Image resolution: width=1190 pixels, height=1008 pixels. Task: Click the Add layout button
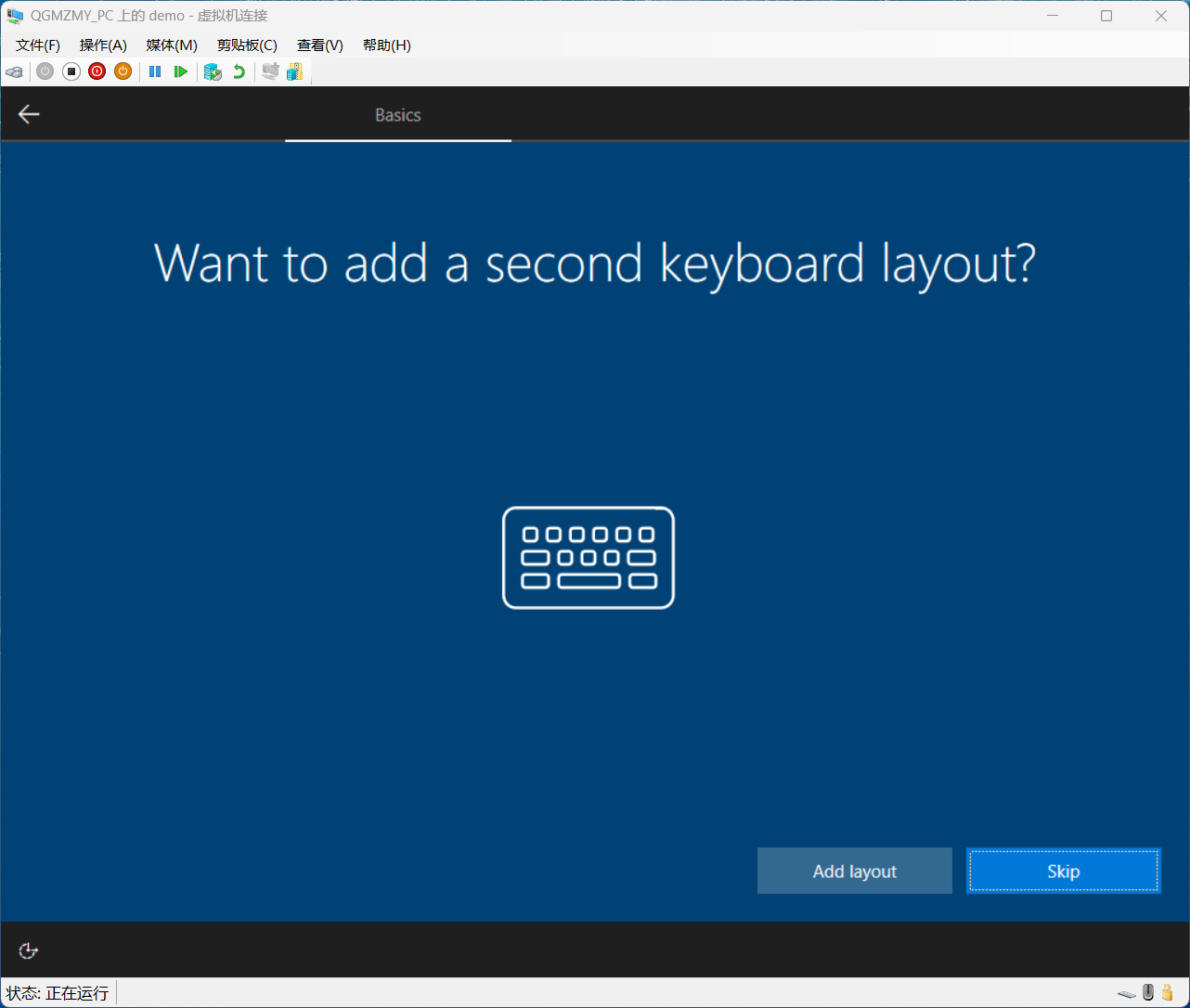[855, 871]
